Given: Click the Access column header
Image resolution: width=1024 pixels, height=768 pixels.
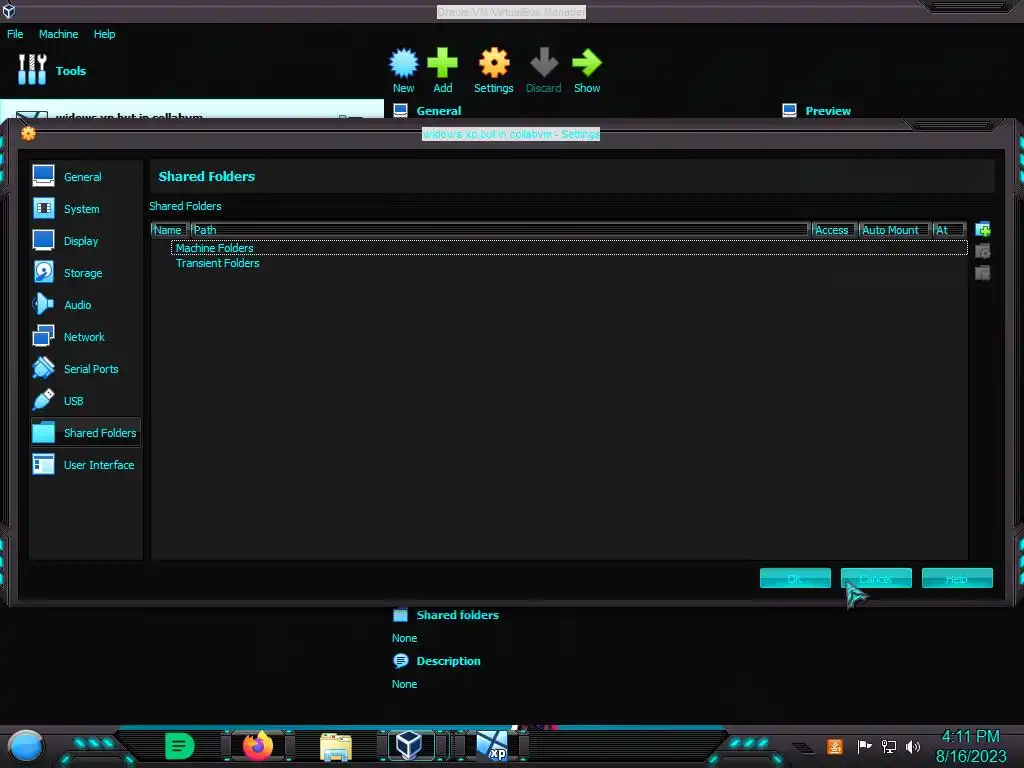Looking at the screenshot, I should pyautogui.click(x=833, y=230).
